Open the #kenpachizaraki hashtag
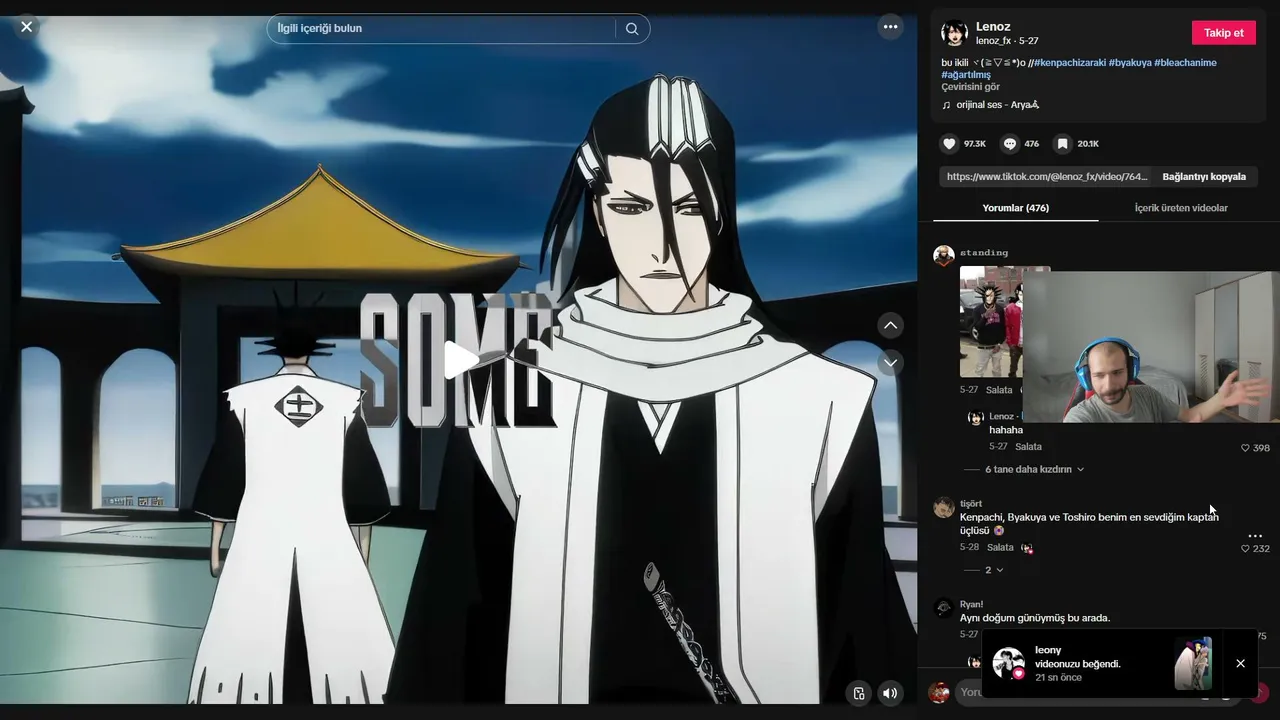 click(x=1069, y=63)
